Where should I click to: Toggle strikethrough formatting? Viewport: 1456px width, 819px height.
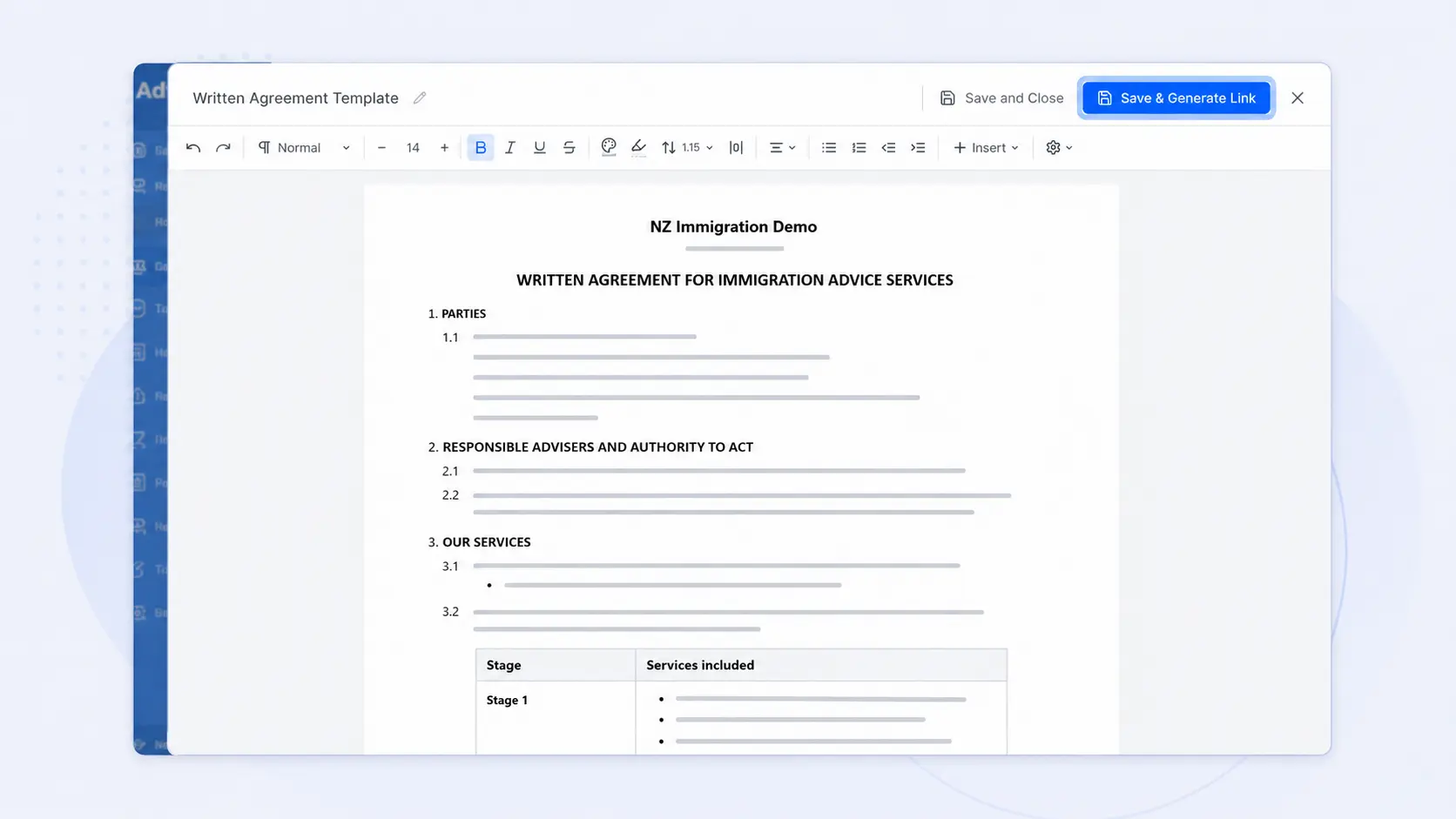point(570,148)
